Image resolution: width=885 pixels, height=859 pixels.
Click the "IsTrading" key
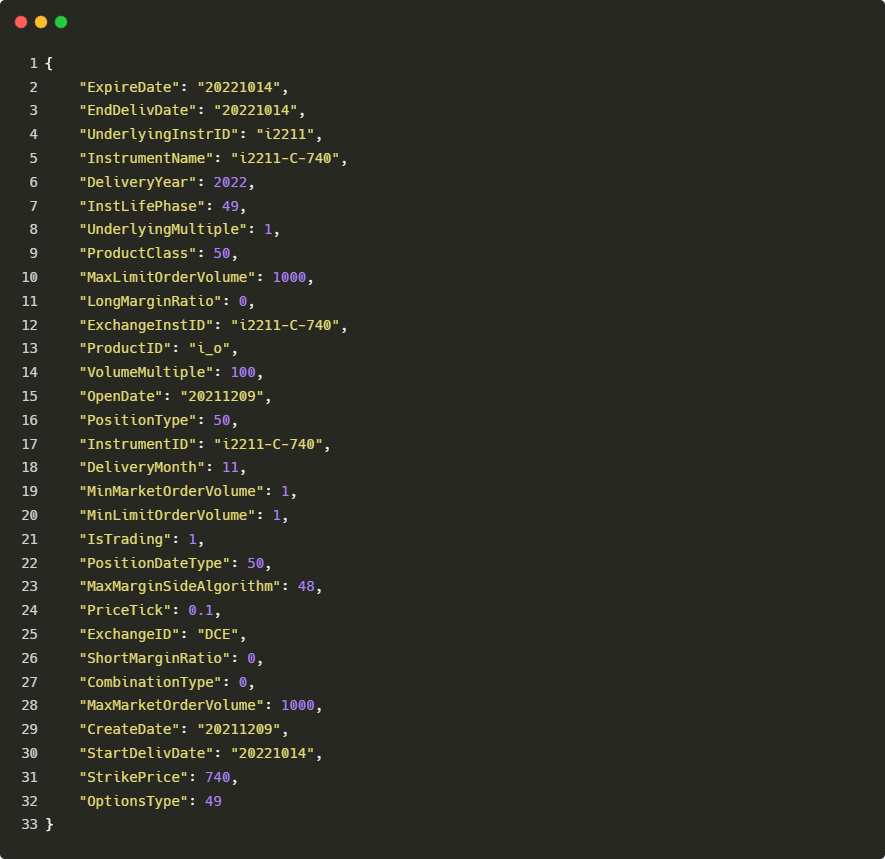tap(125, 539)
